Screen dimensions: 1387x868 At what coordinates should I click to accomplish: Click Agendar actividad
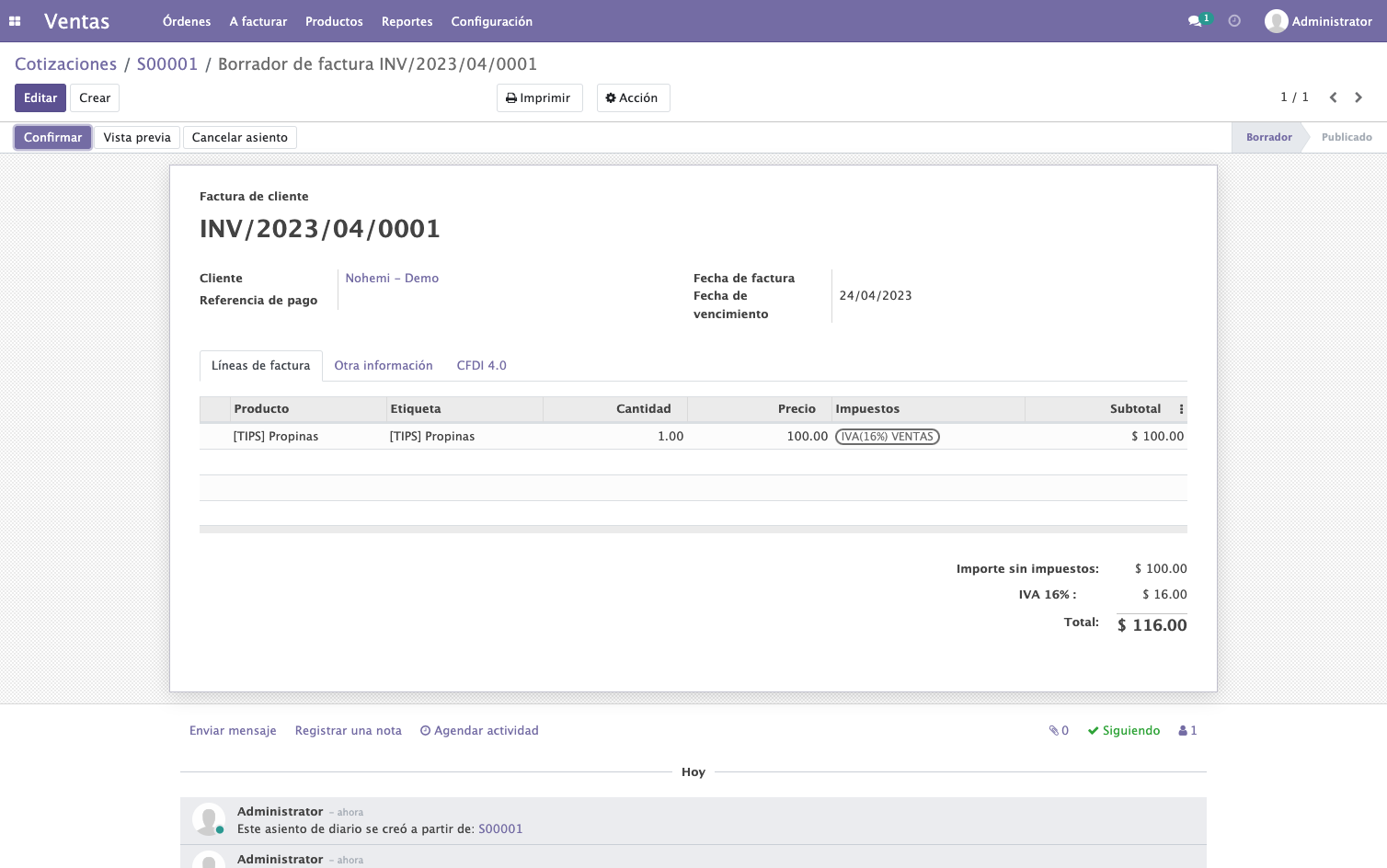[479, 731]
